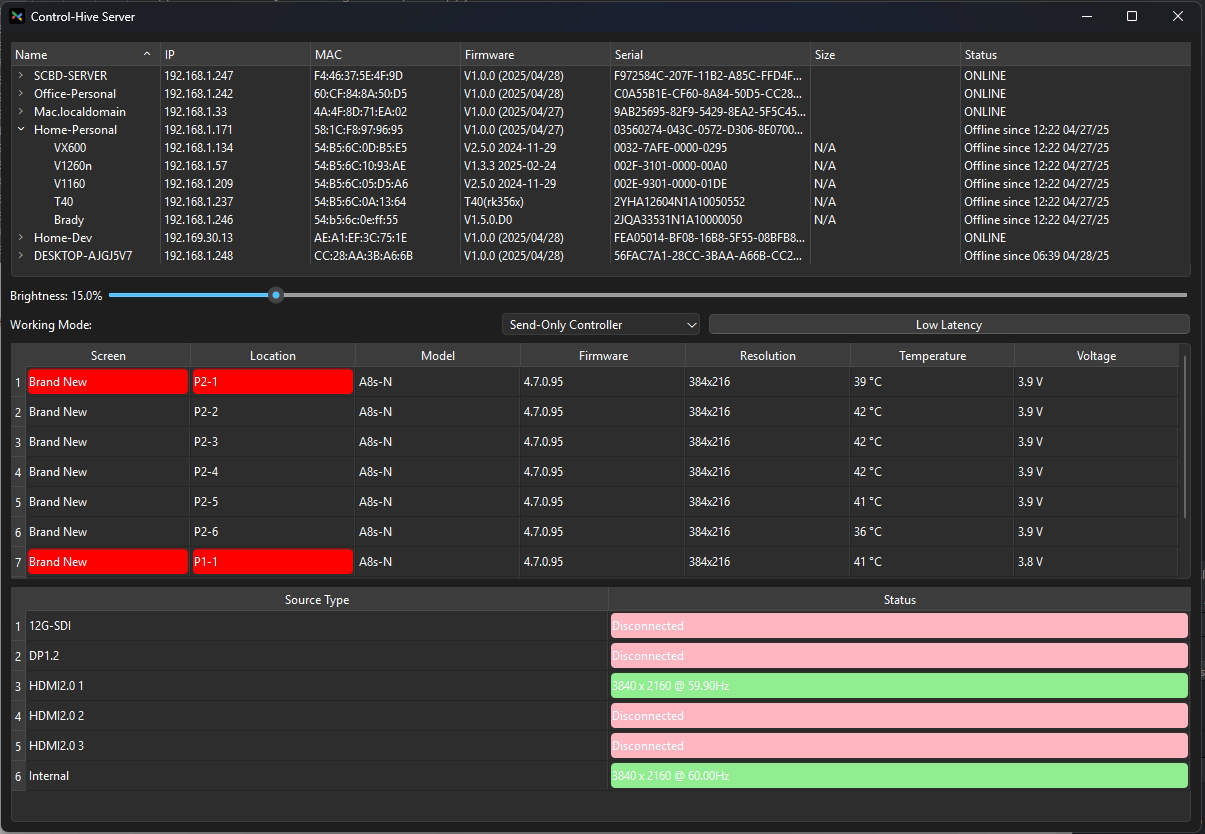
Task: Click the green 3840 x 2160 @ 59.90Hz status
Action: [x=899, y=686]
